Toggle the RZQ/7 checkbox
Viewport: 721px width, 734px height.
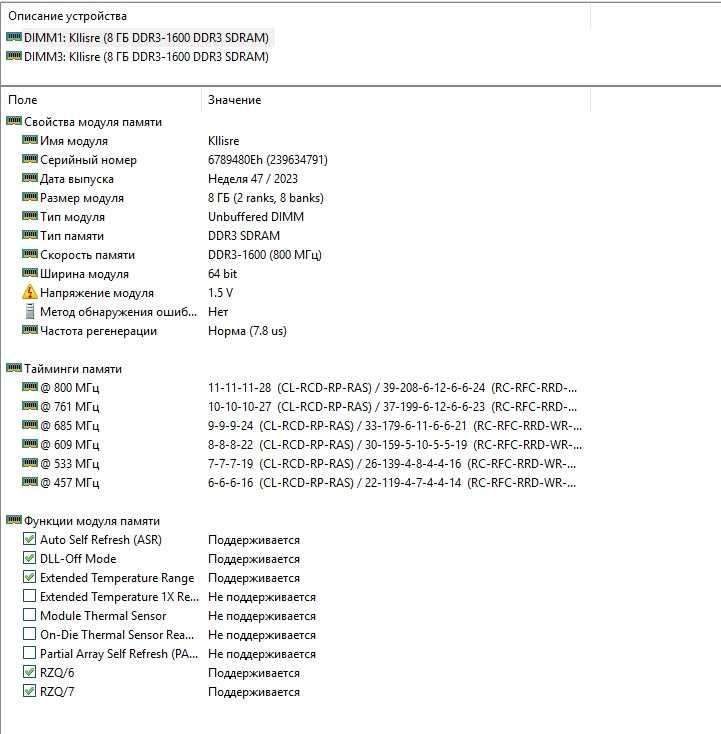(29, 691)
